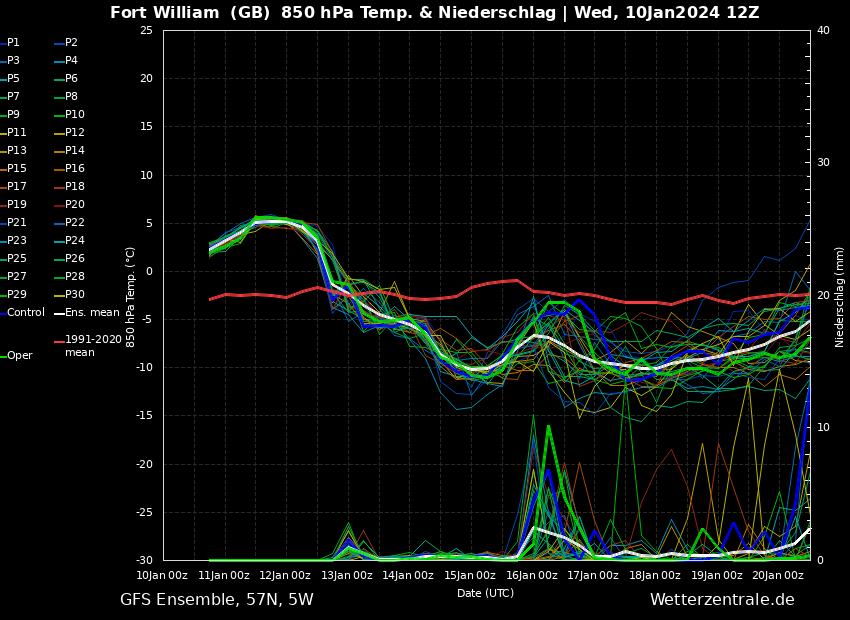Image resolution: width=850 pixels, height=620 pixels.
Task: Click the GFS Ensemble, 57N, 5W caption
Action: pos(216,600)
